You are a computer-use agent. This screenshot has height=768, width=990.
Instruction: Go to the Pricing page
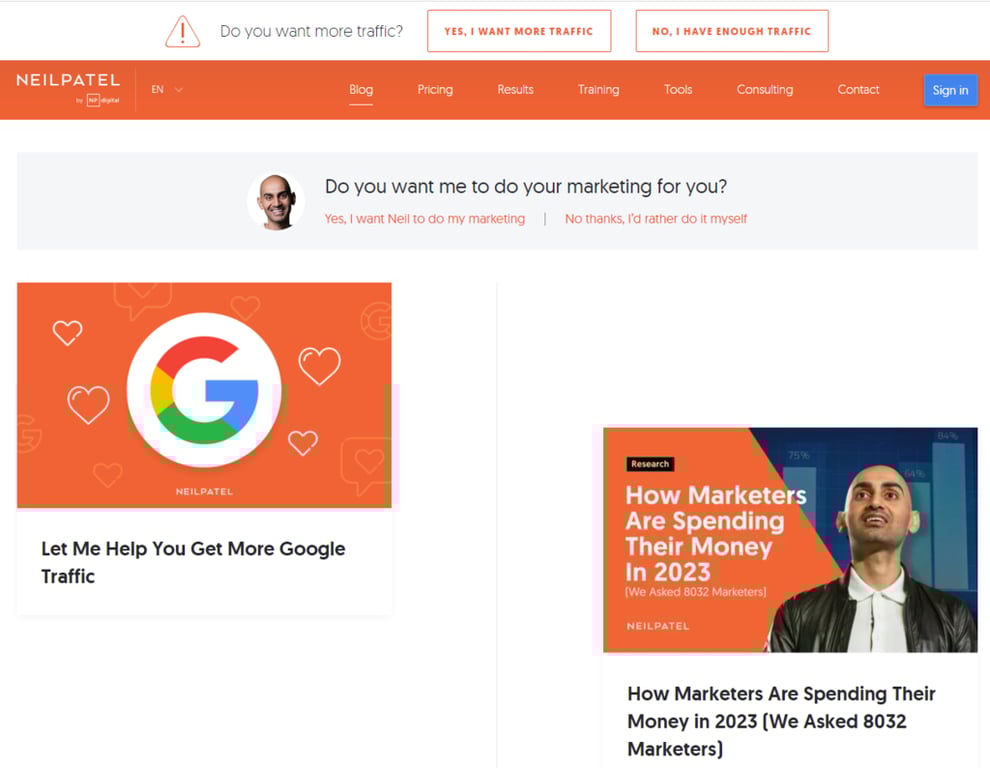(435, 89)
